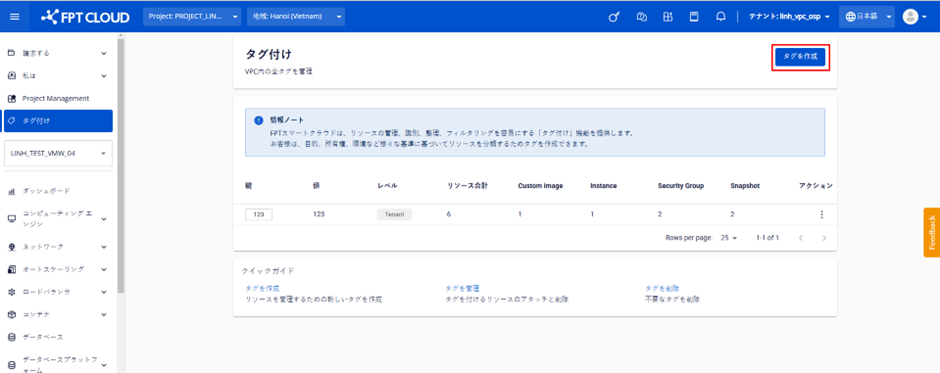Click the コンテナ cube icon in sidebar

[x=11, y=314]
